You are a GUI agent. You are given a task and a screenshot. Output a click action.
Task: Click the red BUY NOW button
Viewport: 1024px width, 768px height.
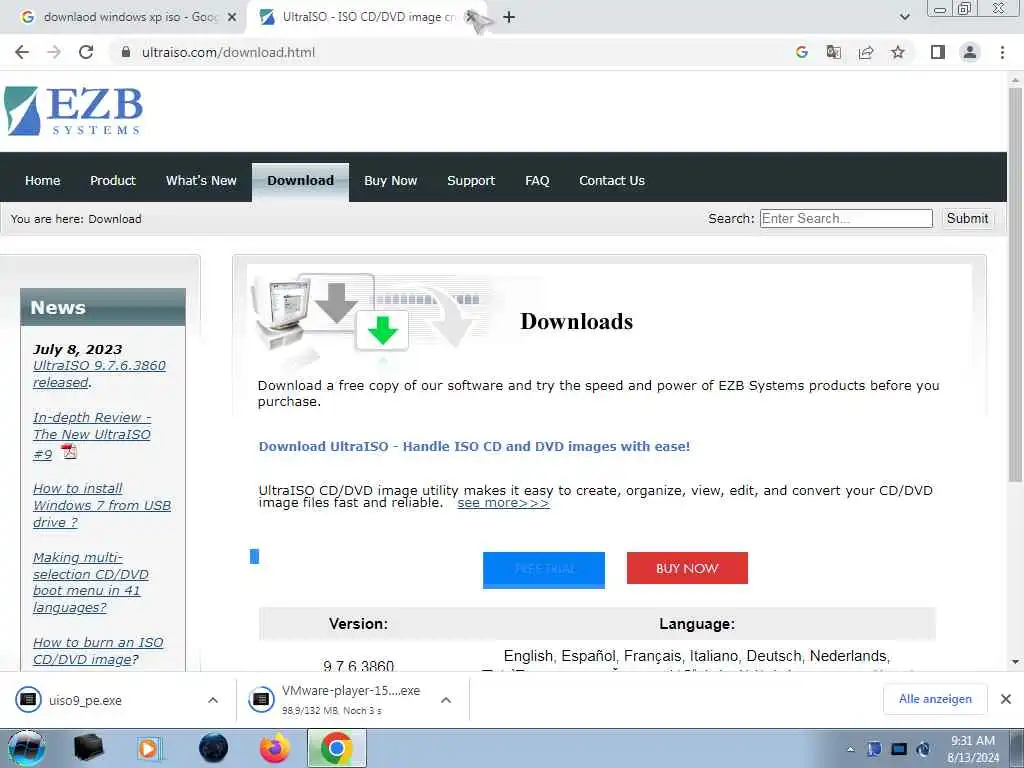coord(687,568)
